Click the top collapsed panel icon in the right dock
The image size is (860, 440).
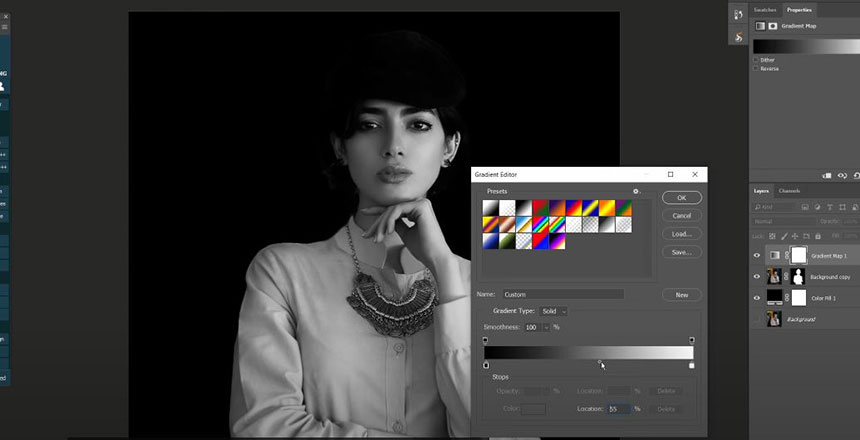pos(738,15)
